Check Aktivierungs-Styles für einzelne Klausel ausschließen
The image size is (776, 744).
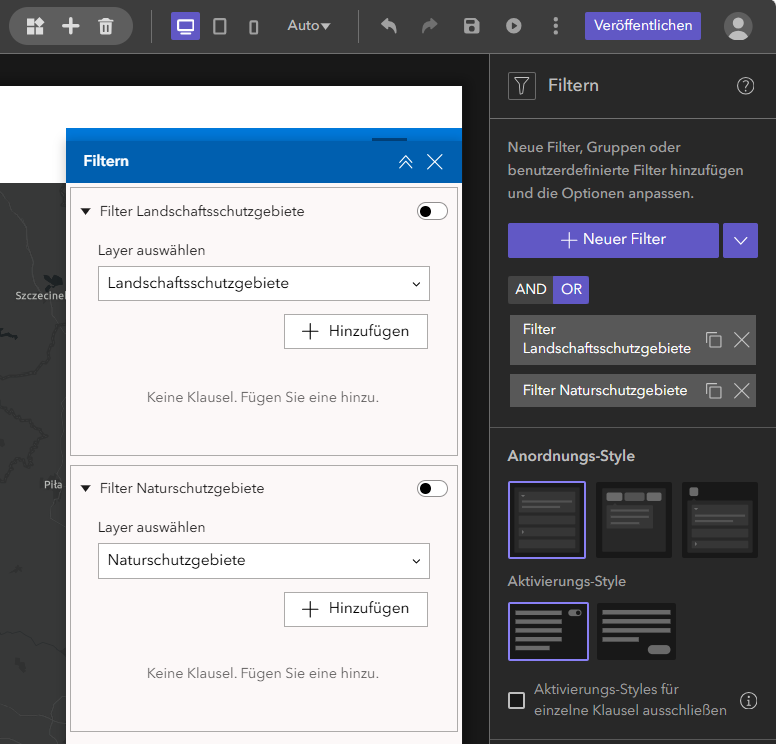point(517,700)
